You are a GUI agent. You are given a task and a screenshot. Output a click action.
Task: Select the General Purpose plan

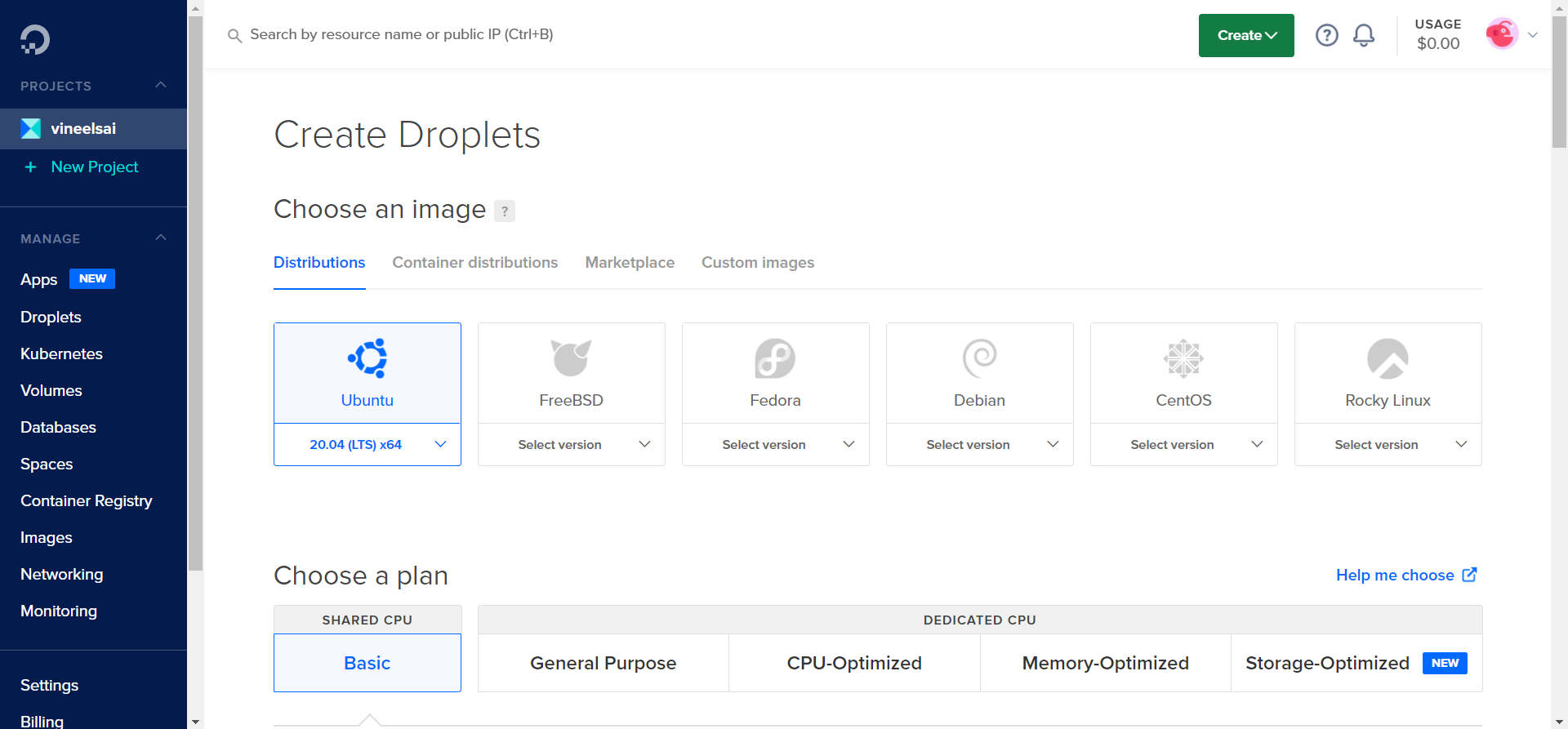click(x=603, y=663)
